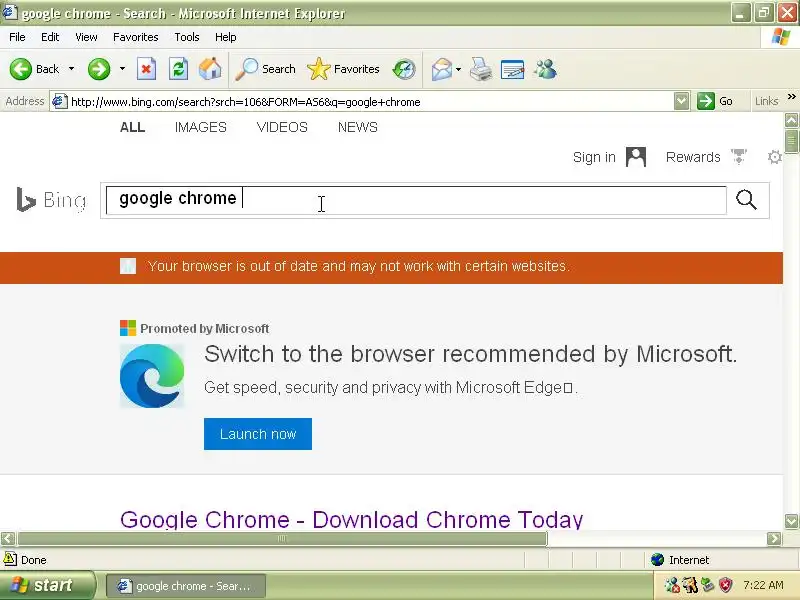
Task: Click the Address bar URL field
Action: tap(371, 102)
